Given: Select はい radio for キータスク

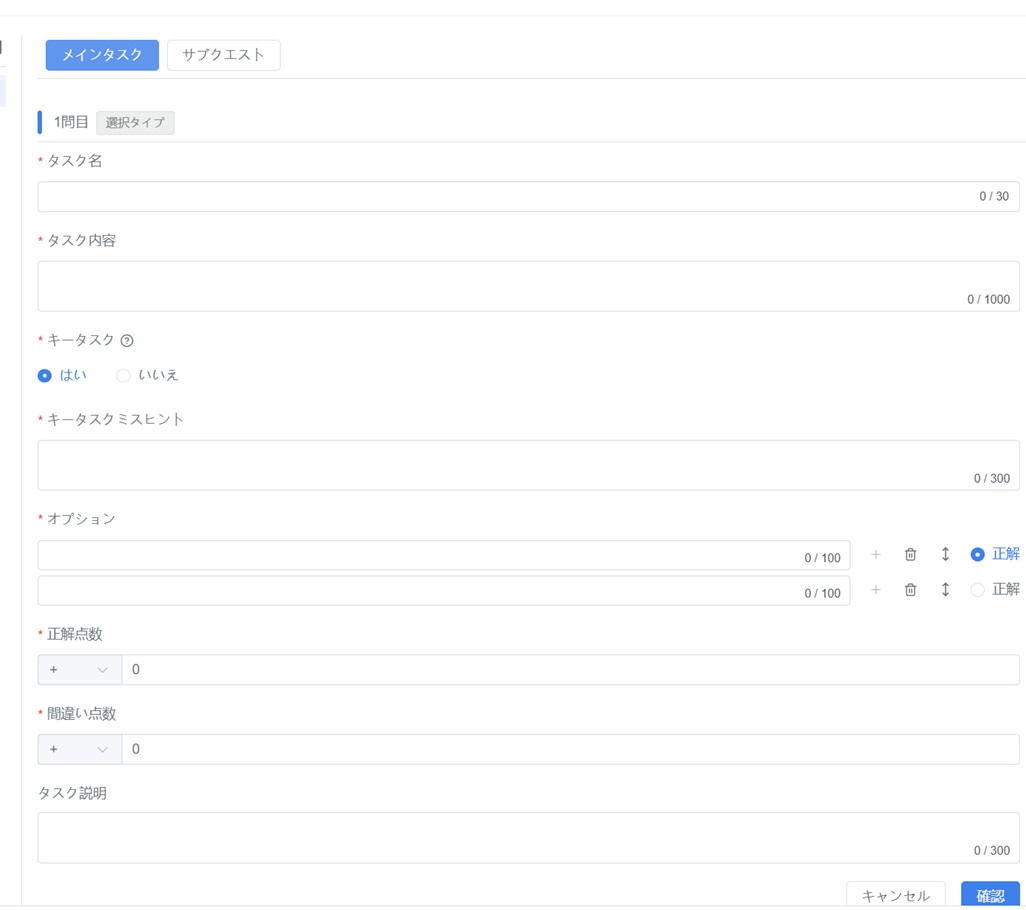Looking at the screenshot, I should tap(44, 376).
